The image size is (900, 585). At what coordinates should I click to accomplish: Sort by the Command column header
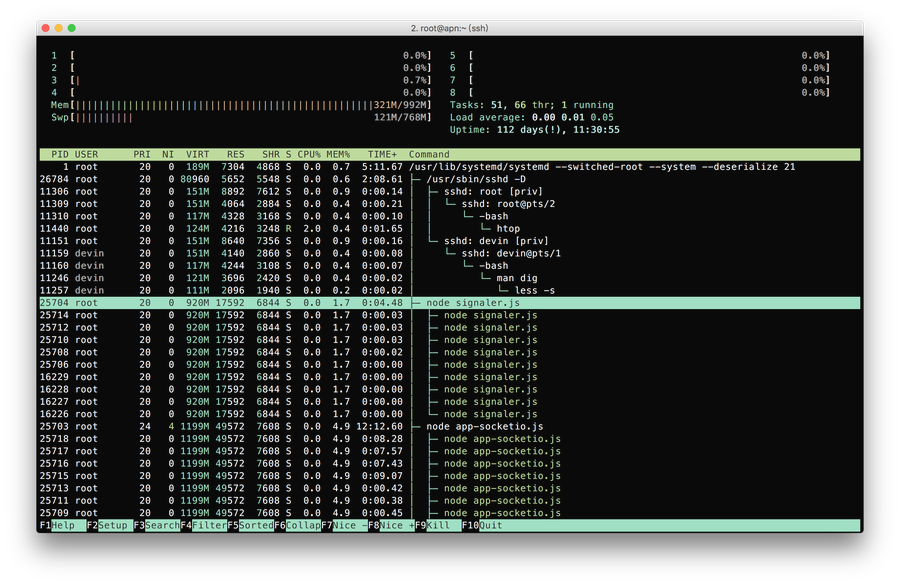429,154
